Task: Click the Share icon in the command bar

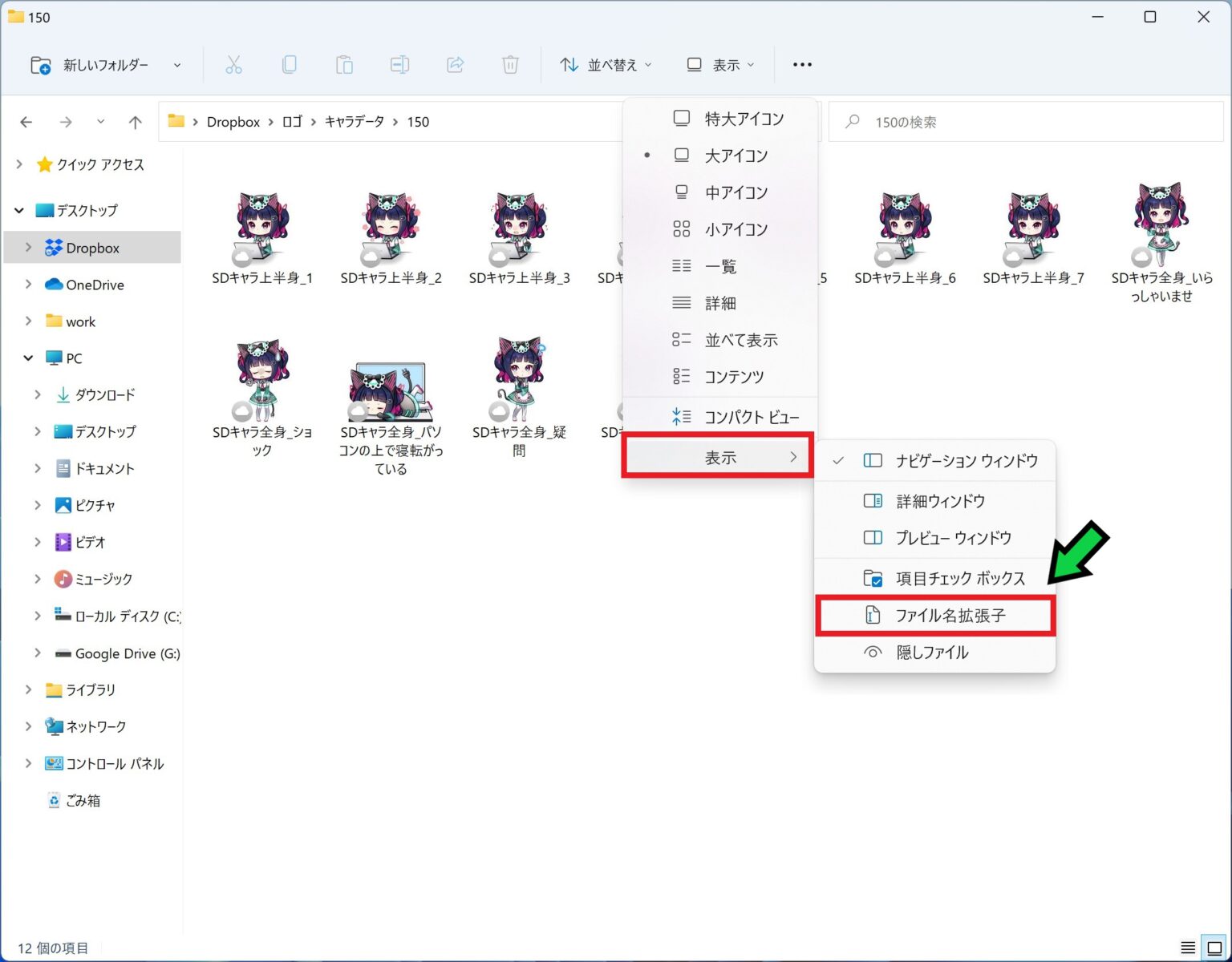Action: pyautogui.click(x=455, y=64)
